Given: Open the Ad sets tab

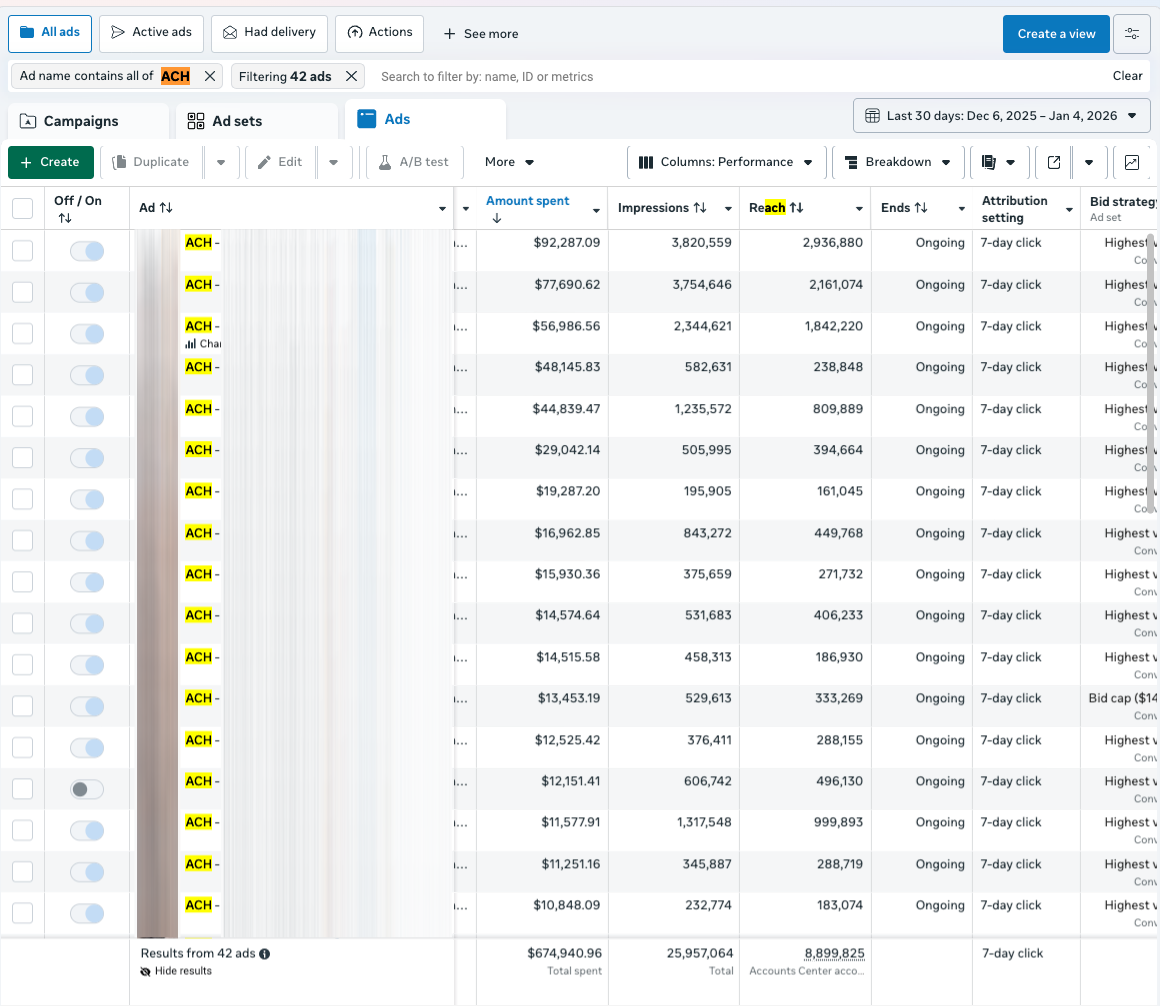Looking at the screenshot, I should (257, 121).
